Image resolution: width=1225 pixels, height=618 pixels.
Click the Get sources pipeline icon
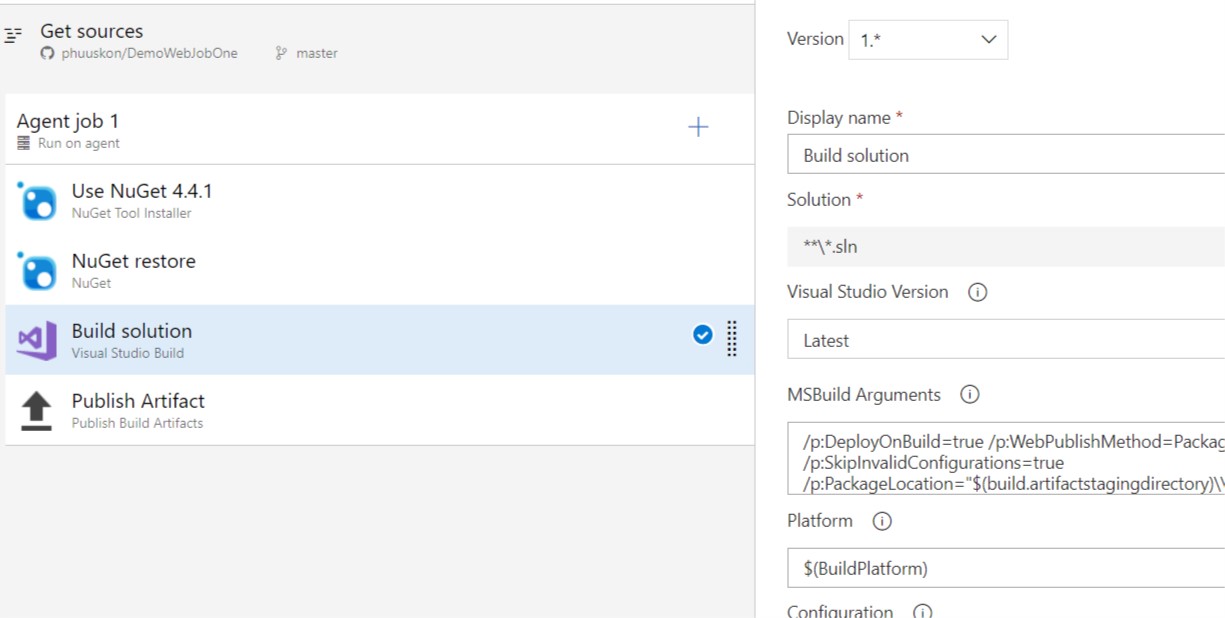click(x=13, y=35)
